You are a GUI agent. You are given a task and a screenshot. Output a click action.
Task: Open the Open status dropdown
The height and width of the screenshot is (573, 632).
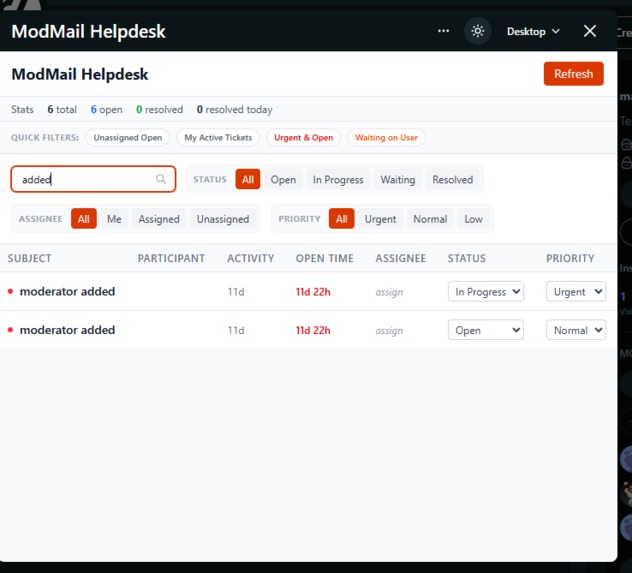(x=486, y=330)
